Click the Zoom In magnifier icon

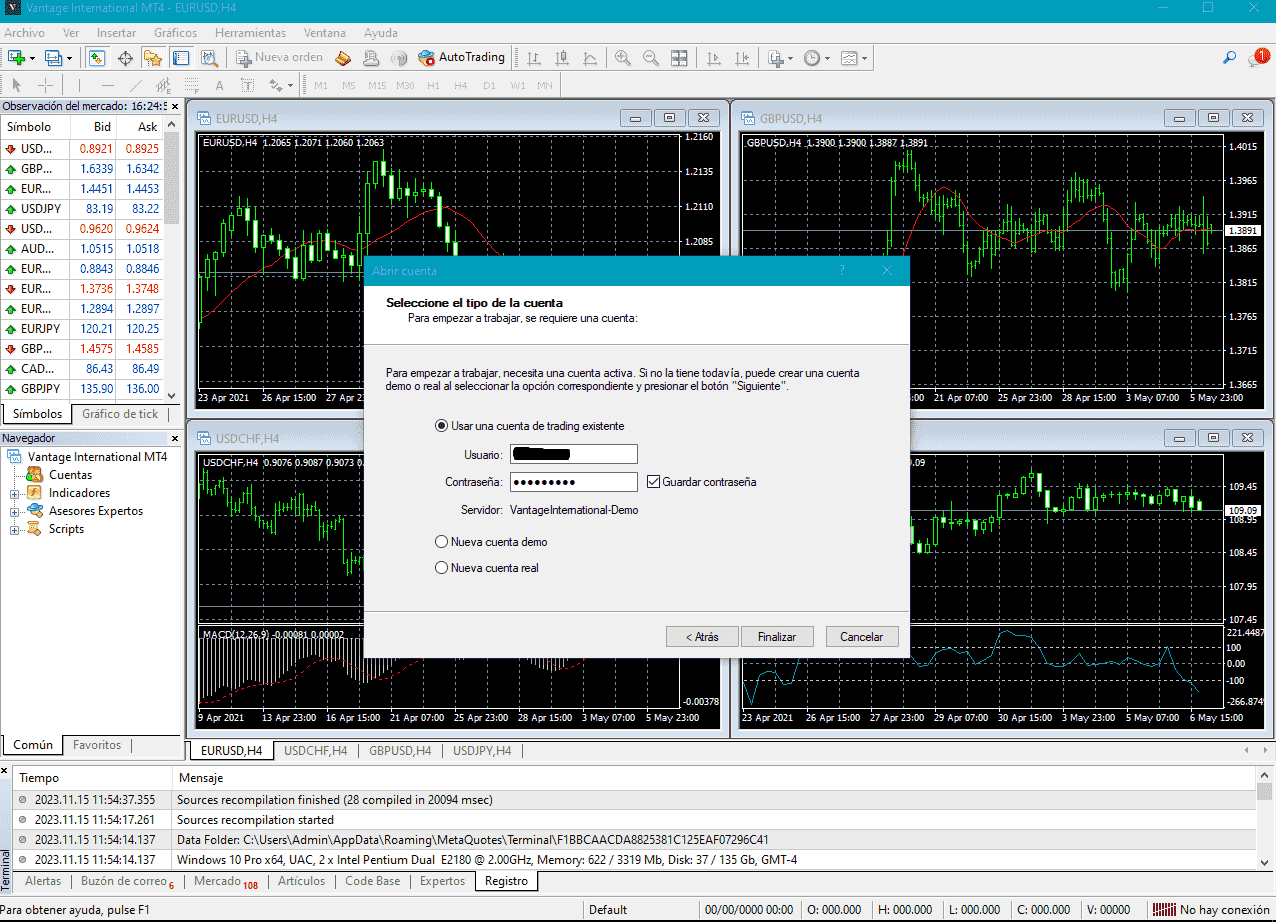pyautogui.click(x=623, y=58)
